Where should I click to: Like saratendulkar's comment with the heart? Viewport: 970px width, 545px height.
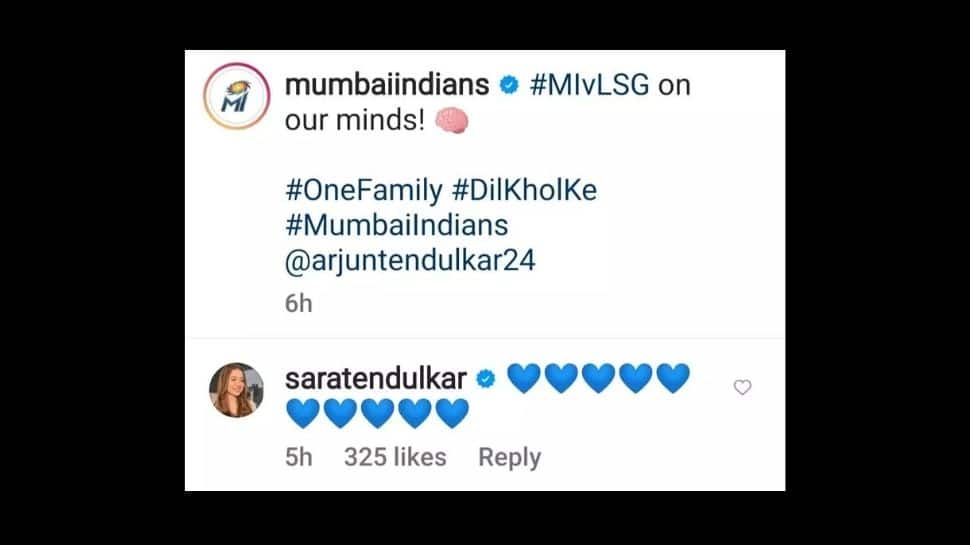[742, 387]
